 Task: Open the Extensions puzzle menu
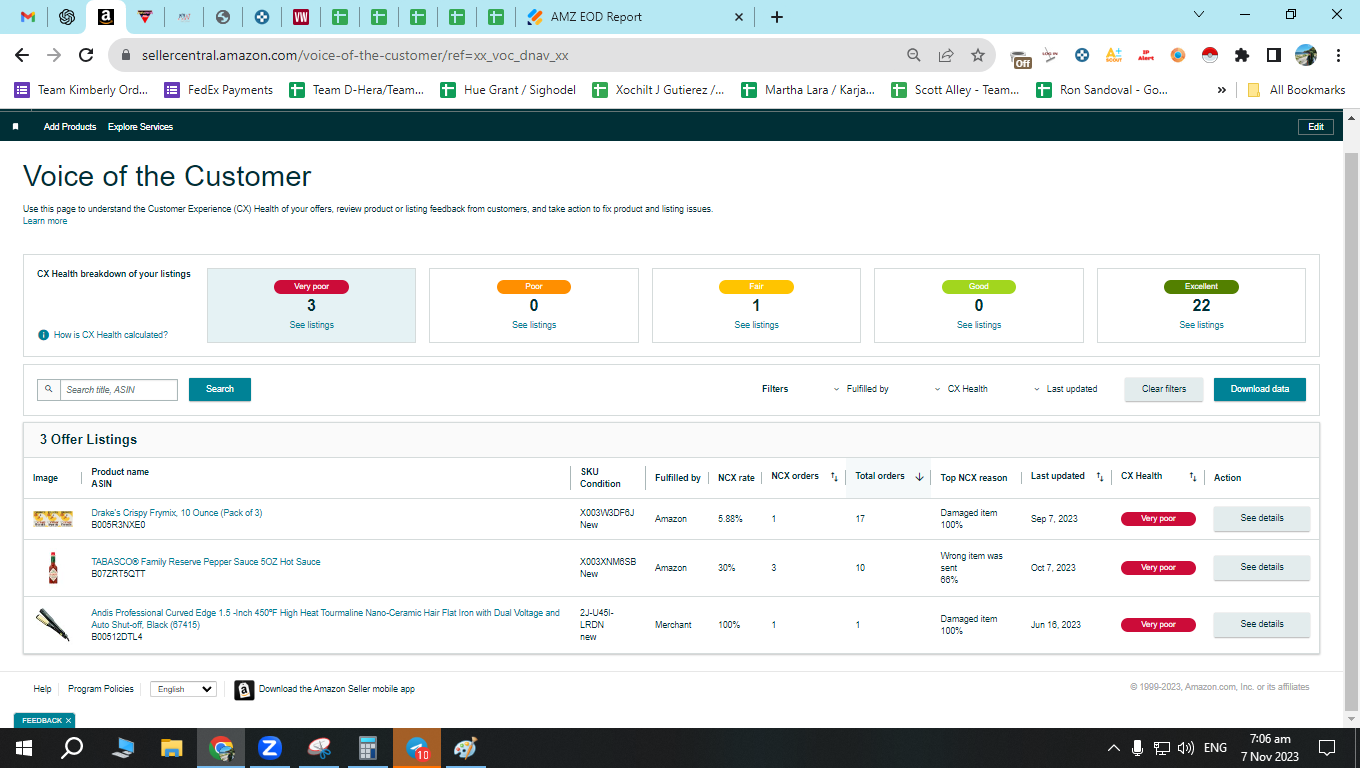coord(1242,55)
